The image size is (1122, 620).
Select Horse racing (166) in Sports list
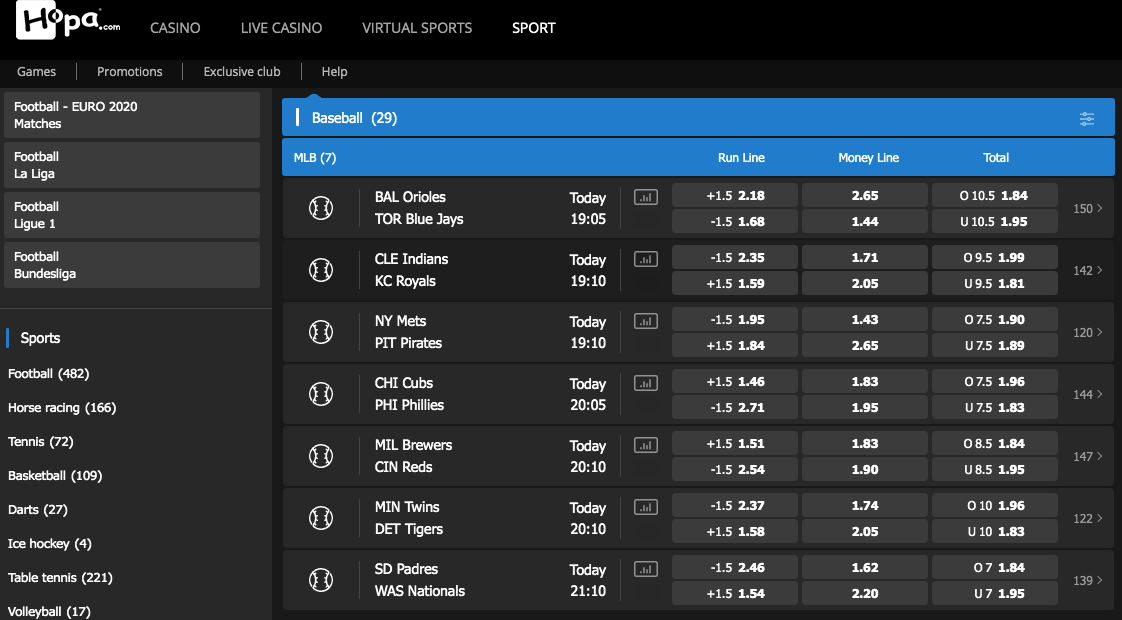coord(62,407)
